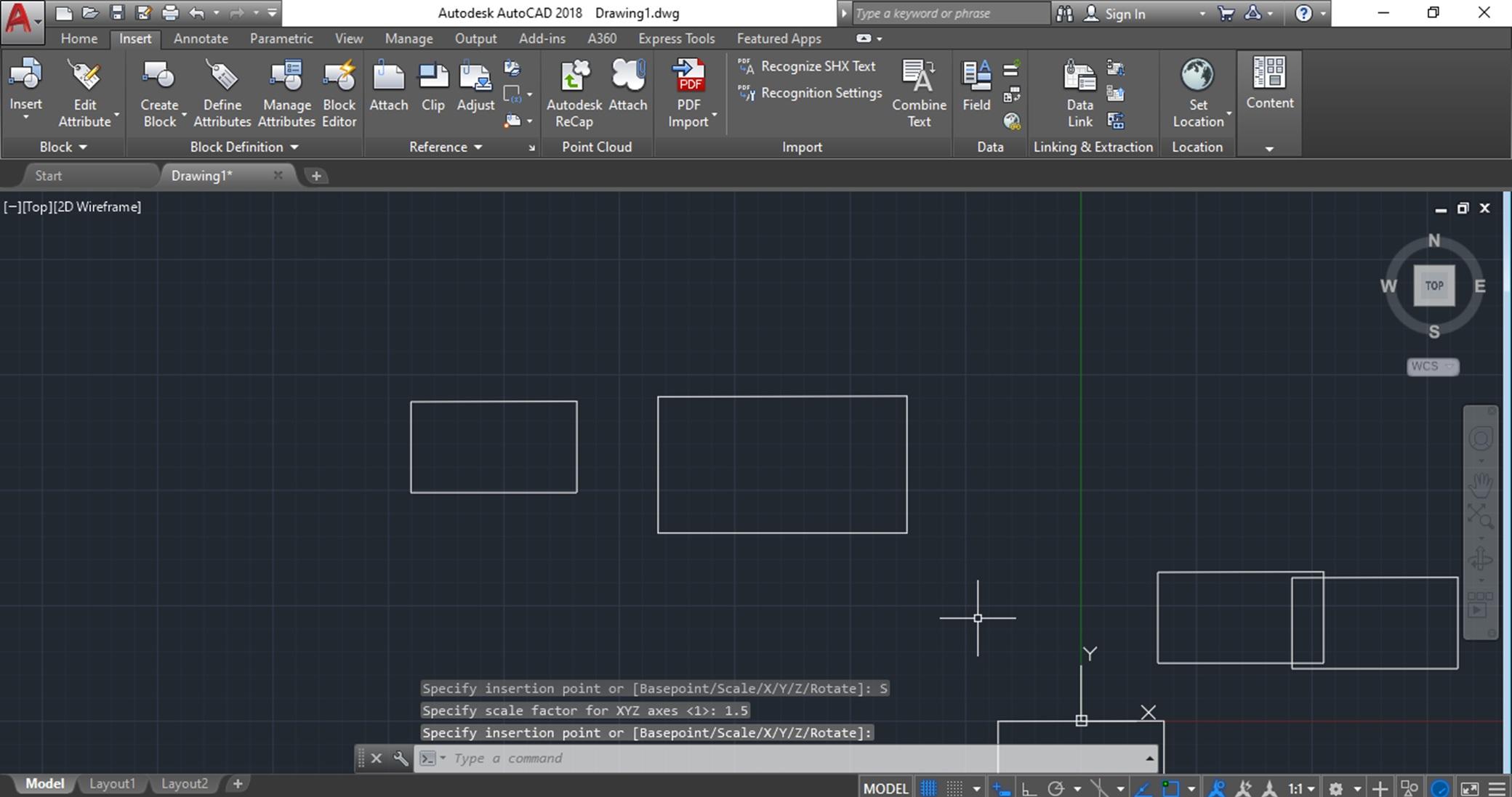Screen dimensions: 1512x797
Task: Toggle snap mode dotted grid icon
Action: 954,788
